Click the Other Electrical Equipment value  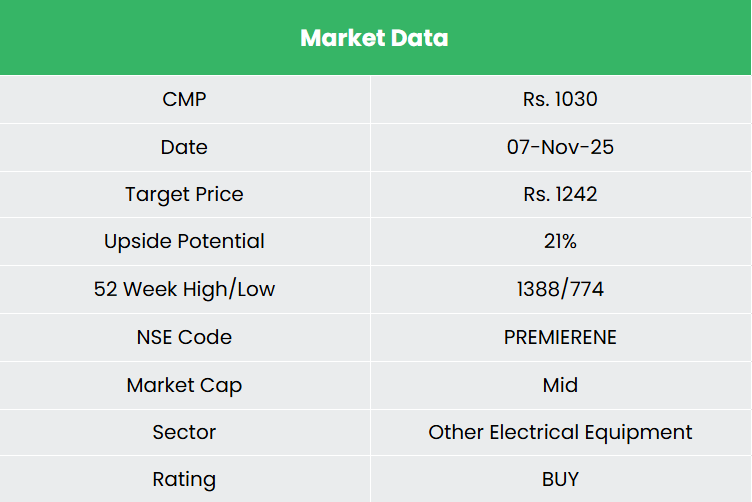[560, 432]
